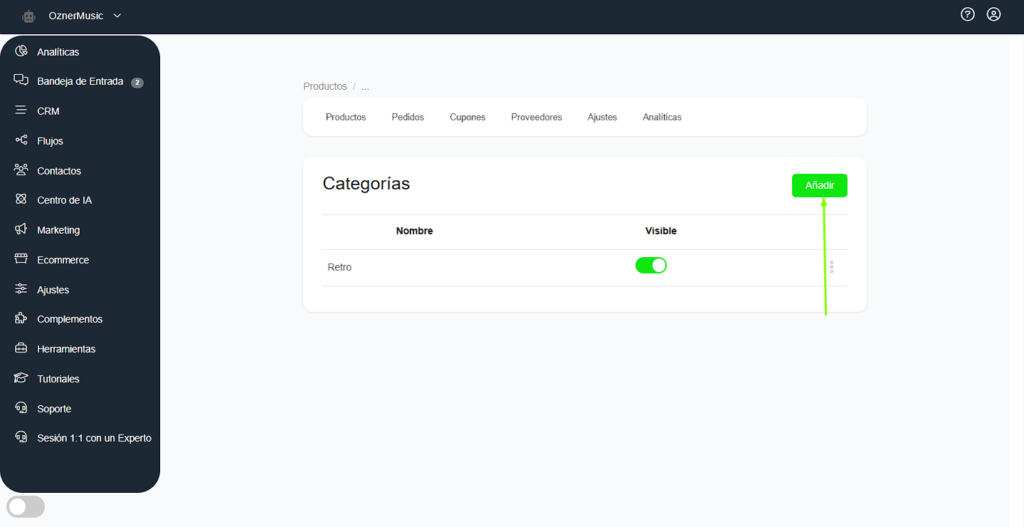Open Centro de IA icon
The height and width of the screenshot is (527, 1024).
[21, 200]
